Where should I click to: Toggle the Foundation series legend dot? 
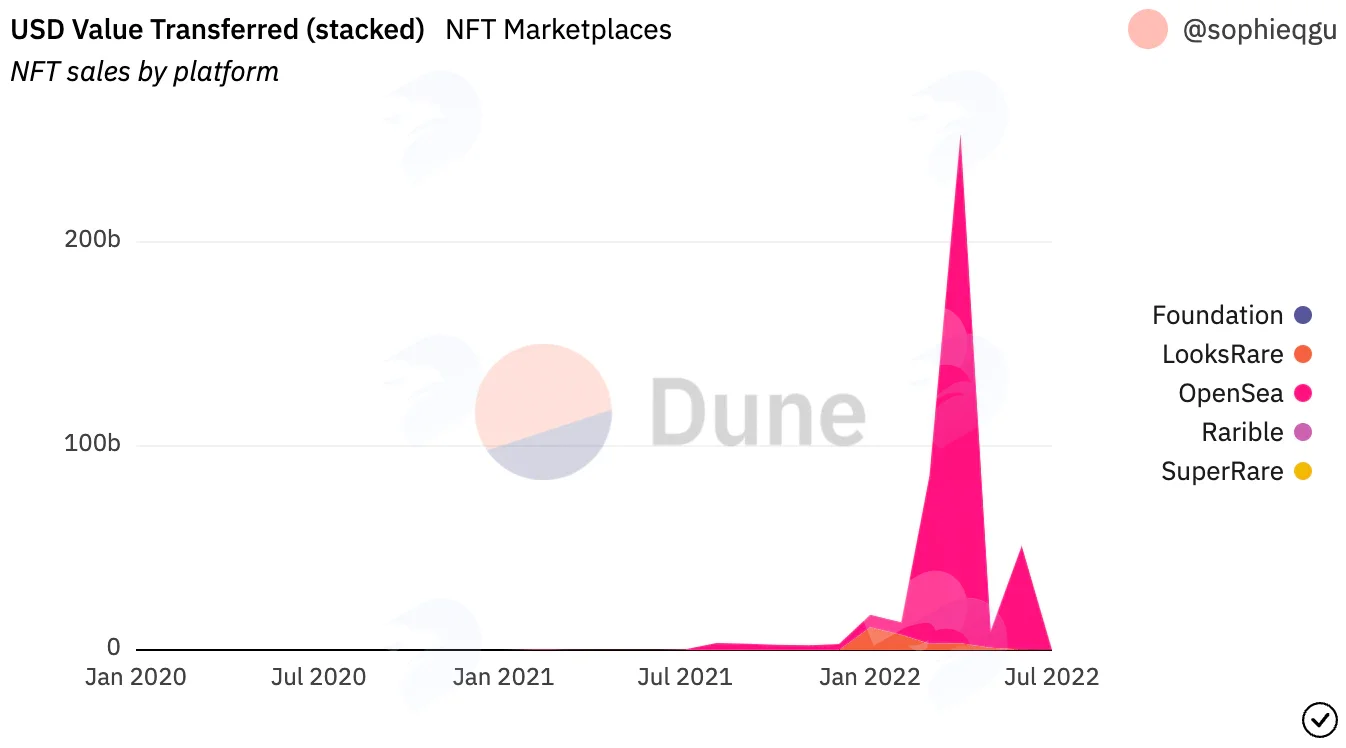(x=1302, y=315)
